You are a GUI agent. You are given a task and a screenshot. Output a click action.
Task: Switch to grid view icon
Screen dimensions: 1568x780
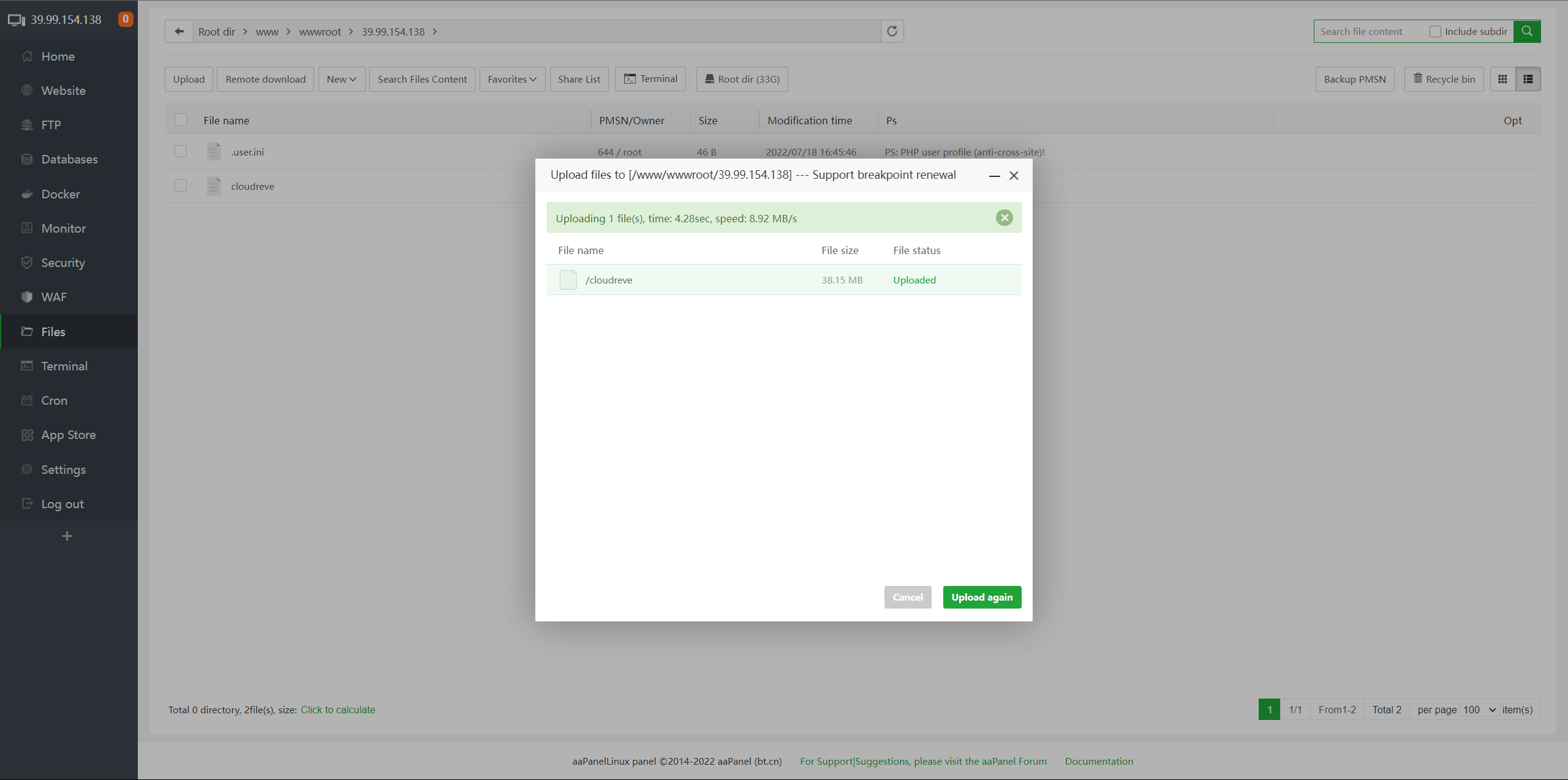1502,79
